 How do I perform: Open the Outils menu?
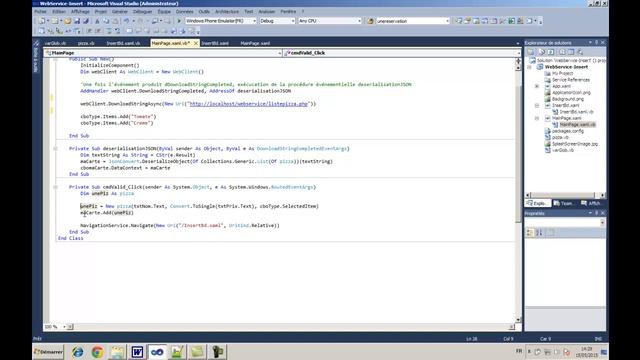tap(204, 12)
